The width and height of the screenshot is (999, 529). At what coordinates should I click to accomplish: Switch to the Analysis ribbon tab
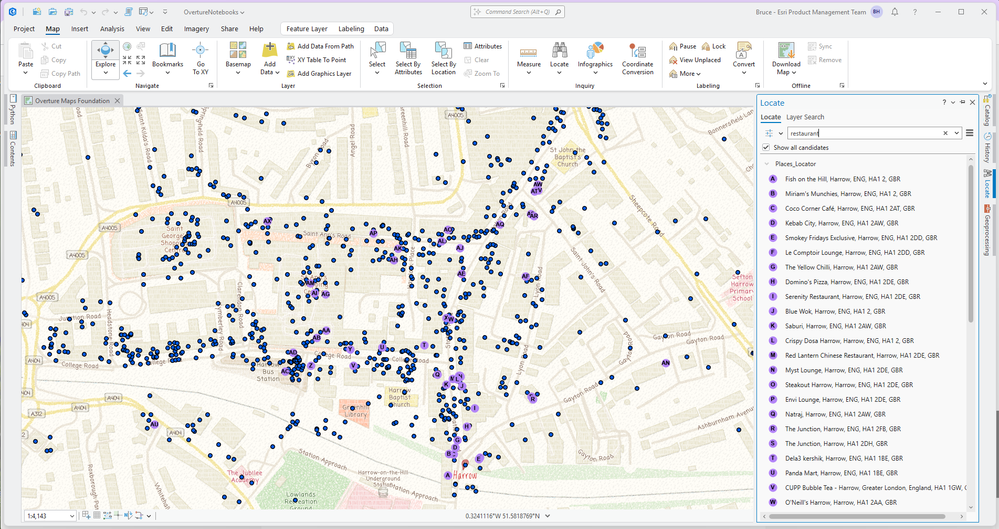pyautogui.click(x=112, y=29)
